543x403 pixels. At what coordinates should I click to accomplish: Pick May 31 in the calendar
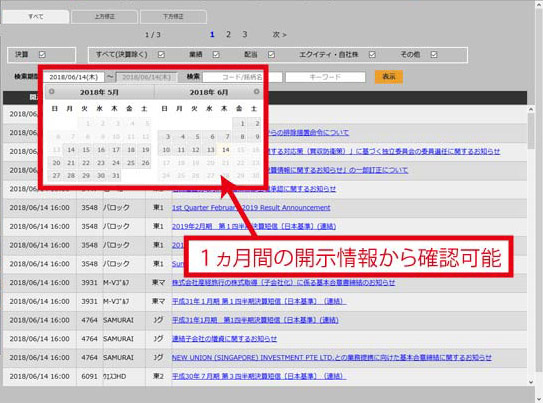click(x=116, y=176)
